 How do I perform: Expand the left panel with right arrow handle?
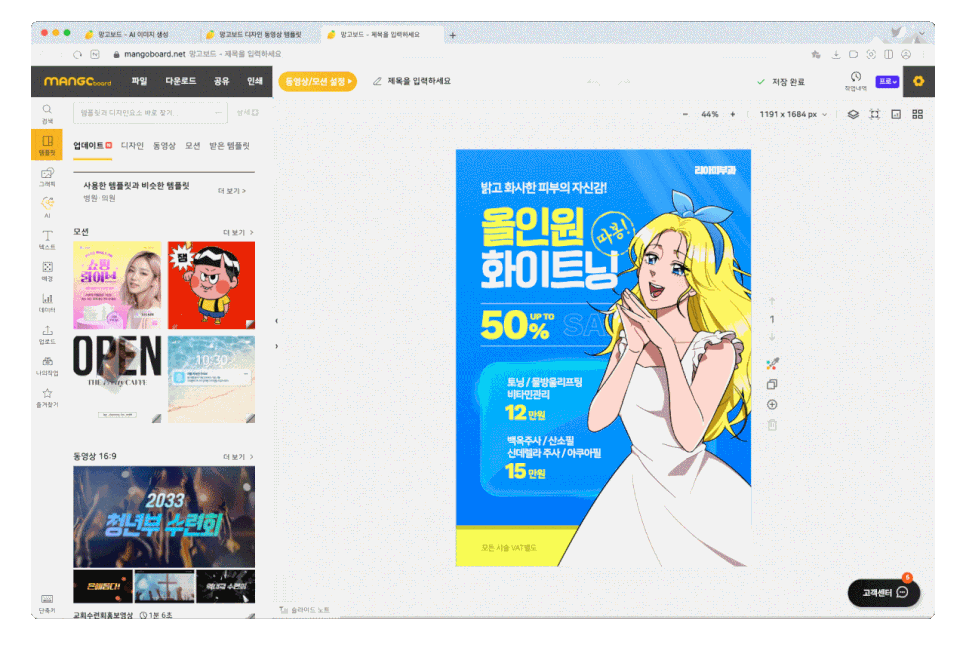coord(277,346)
